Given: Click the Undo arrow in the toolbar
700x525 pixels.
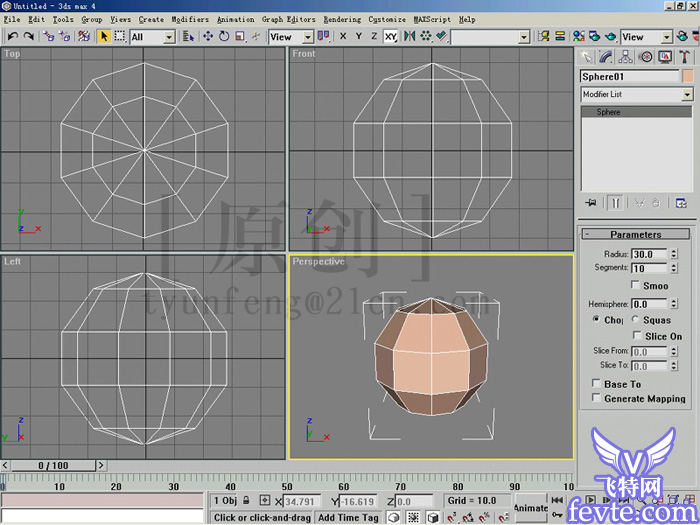Looking at the screenshot, I should click(13, 36).
